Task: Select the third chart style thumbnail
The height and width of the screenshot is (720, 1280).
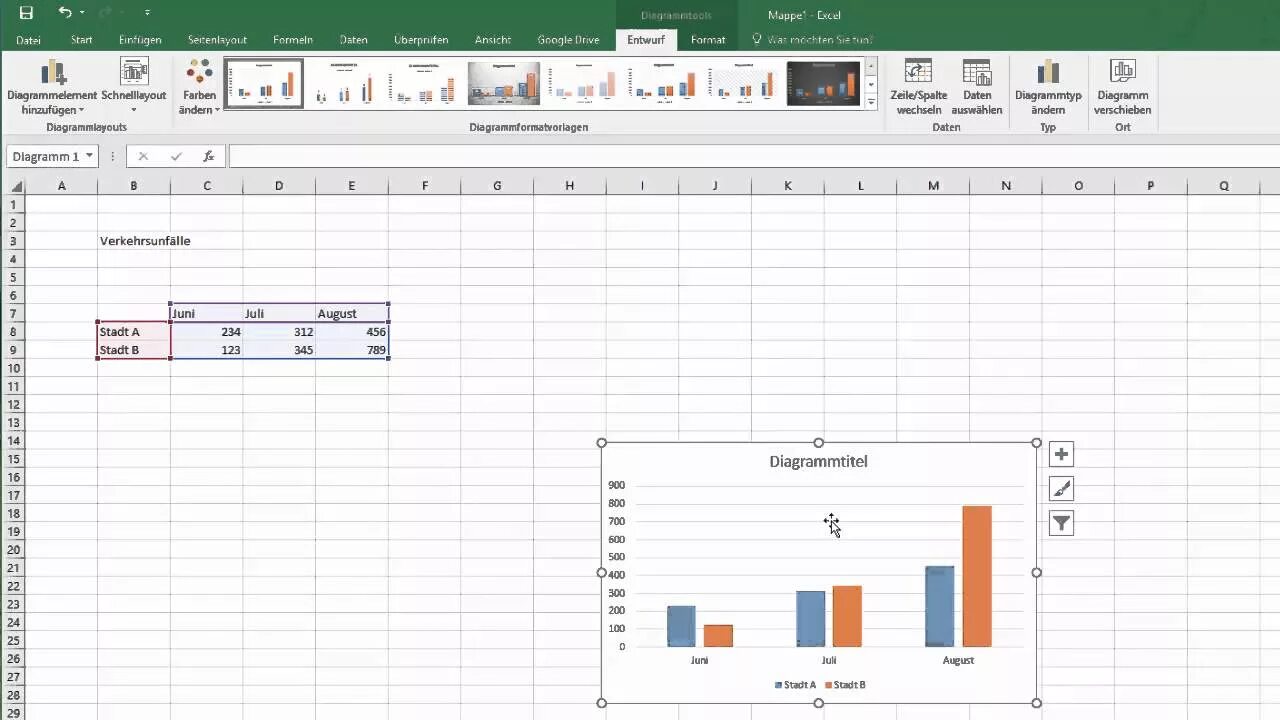Action: (x=424, y=83)
